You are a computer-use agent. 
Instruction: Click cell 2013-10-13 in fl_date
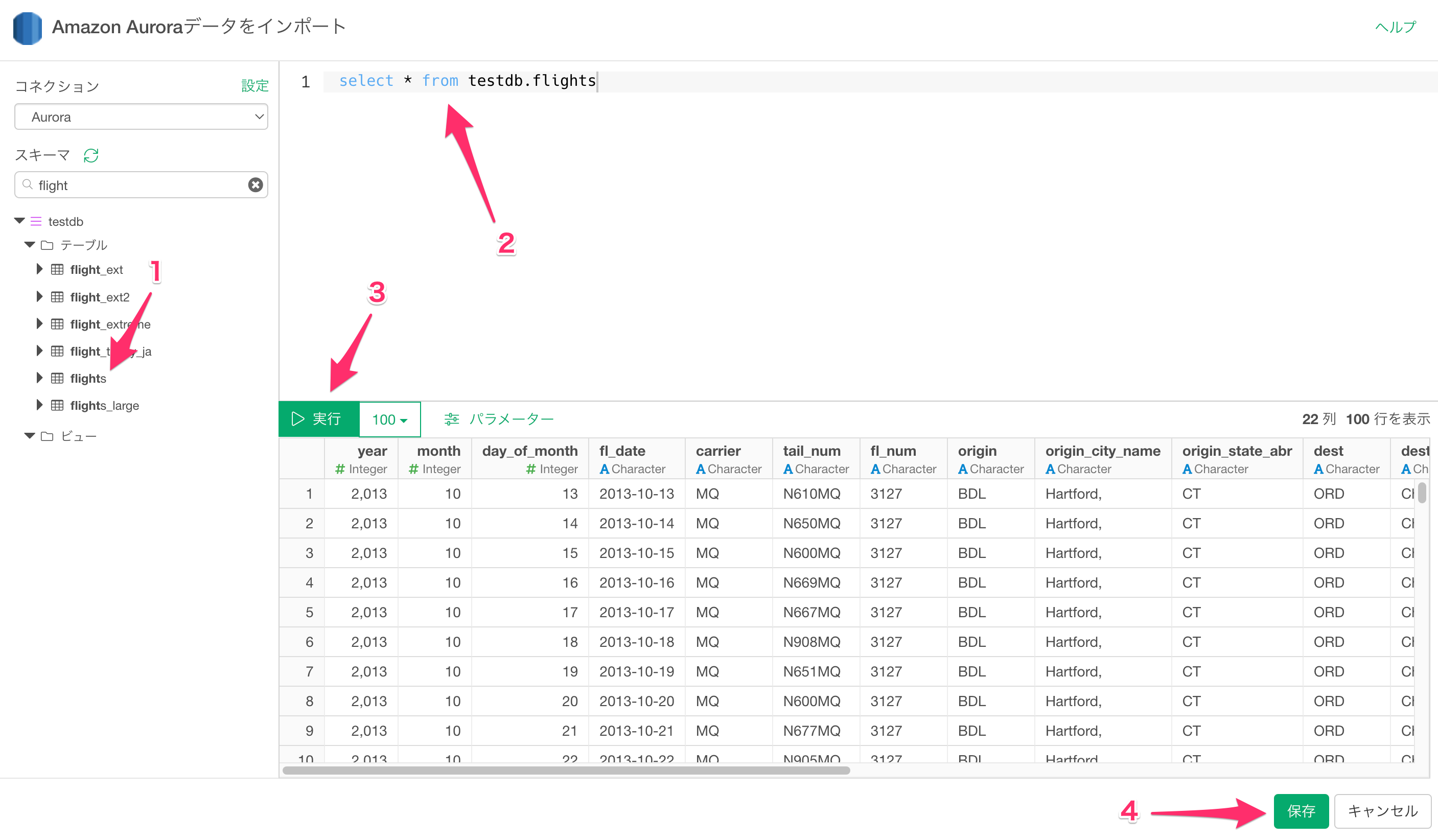[637, 494]
